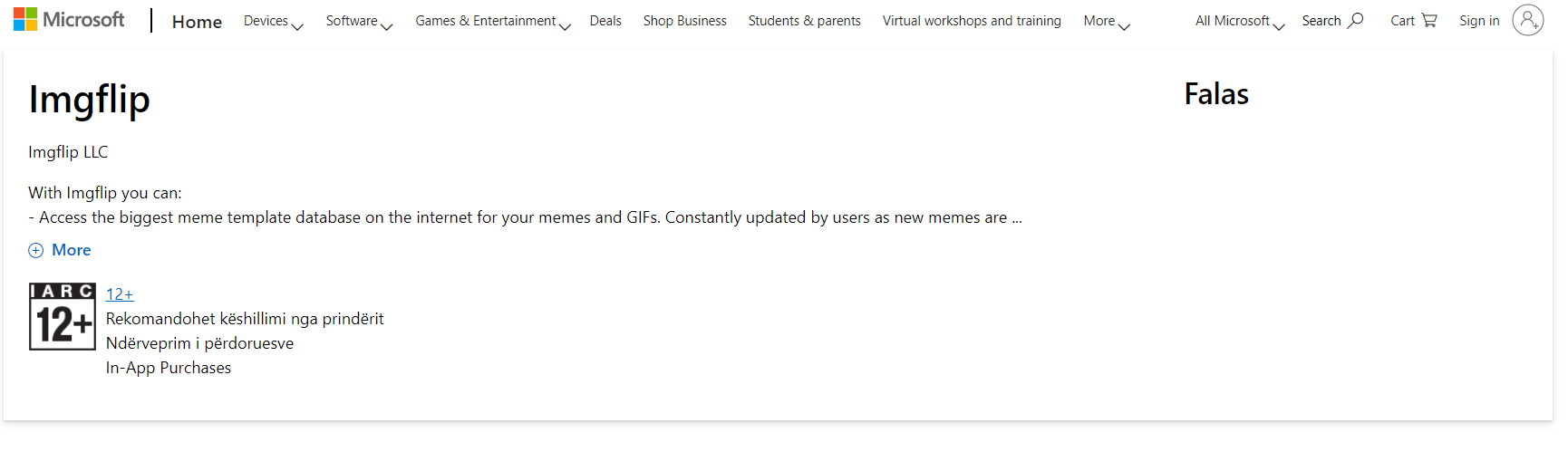The image size is (1568, 452).
Task: Click the Home link
Action: coord(197,22)
